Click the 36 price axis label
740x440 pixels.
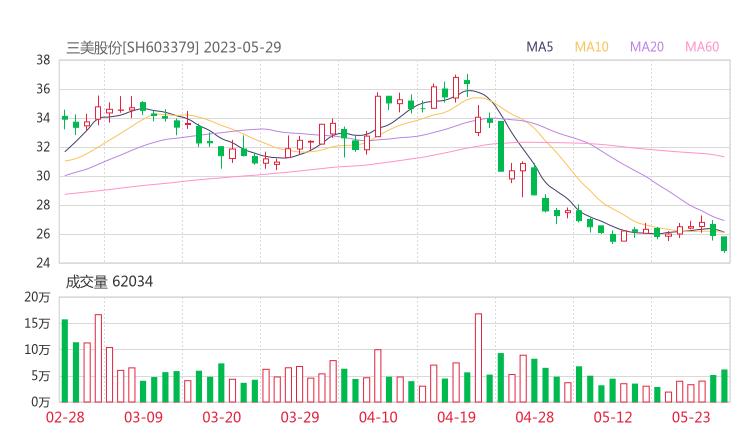tap(43, 89)
